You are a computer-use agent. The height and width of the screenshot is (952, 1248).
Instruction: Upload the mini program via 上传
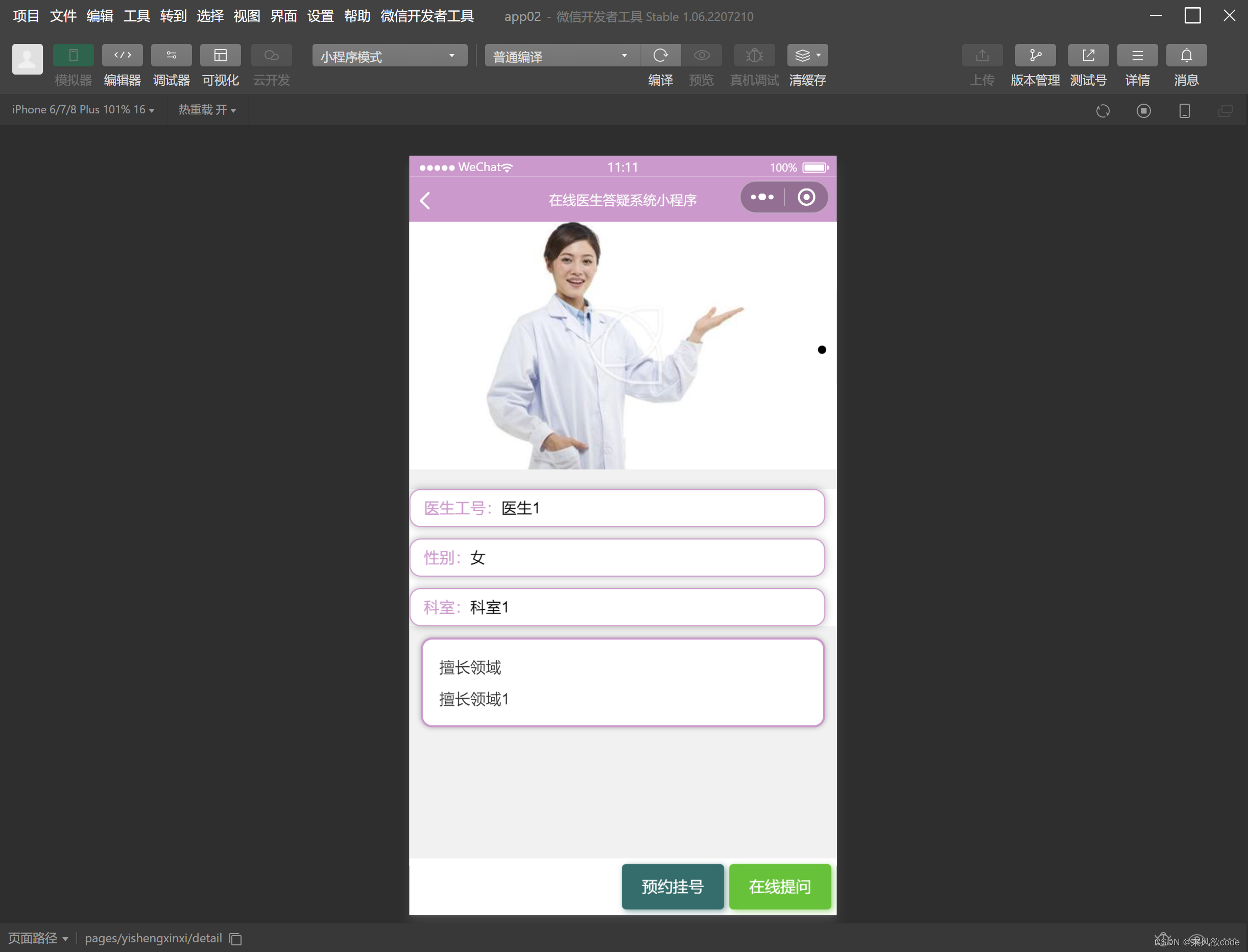pos(982,55)
